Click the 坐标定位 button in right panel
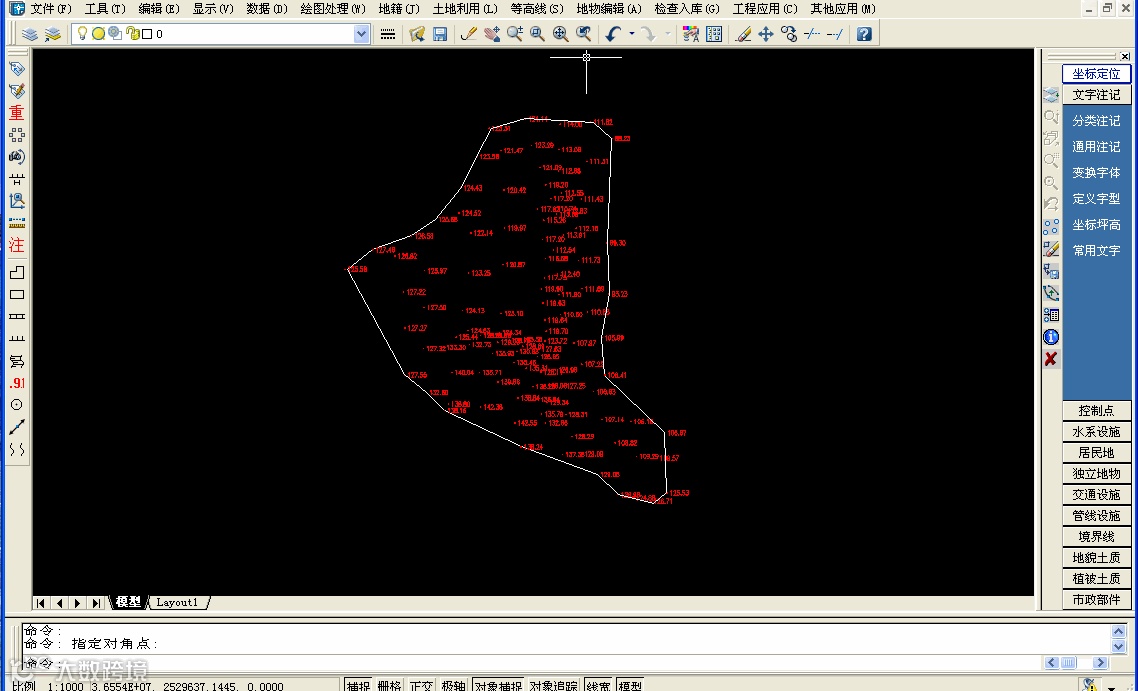The width and height of the screenshot is (1138, 691). tap(1096, 74)
